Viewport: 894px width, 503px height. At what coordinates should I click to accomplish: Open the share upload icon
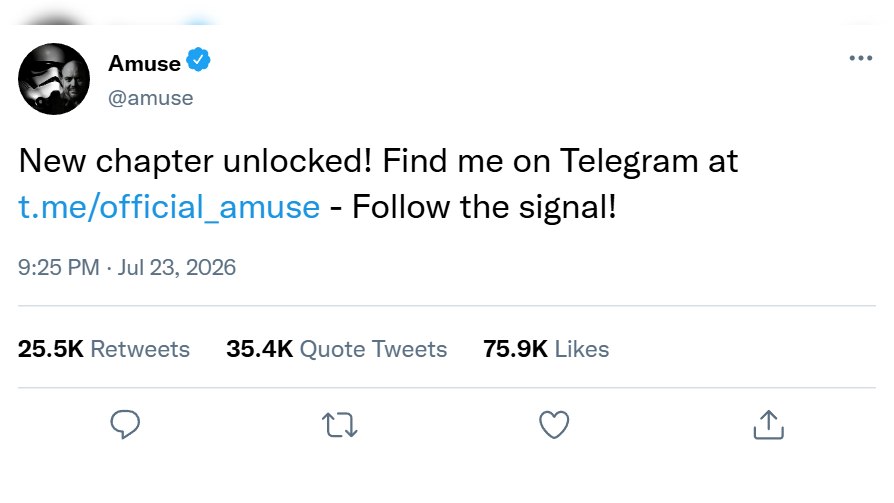pyautogui.click(x=769, y=424)
